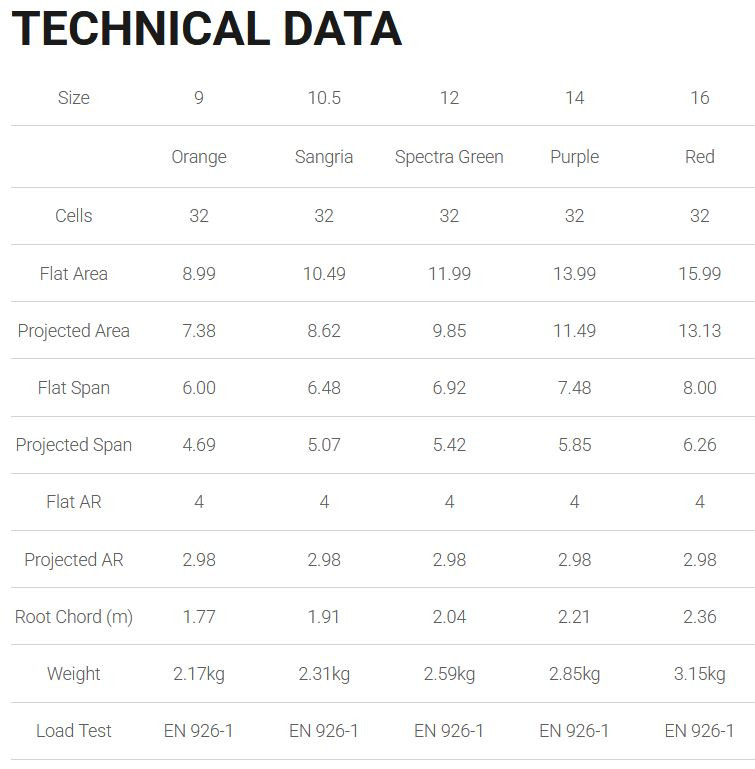Click the Projected Area row label
755x769 pixels.
click(74, 331)
